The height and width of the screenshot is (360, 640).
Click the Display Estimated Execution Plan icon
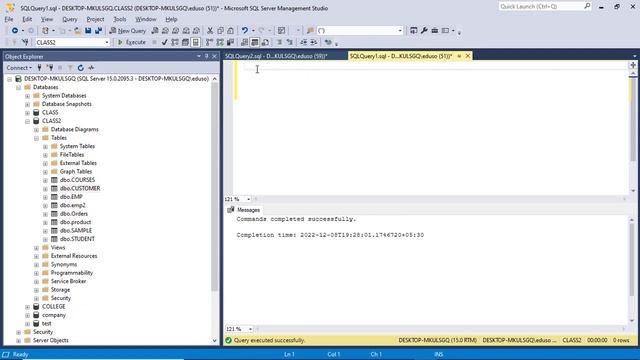coord(175,42)
